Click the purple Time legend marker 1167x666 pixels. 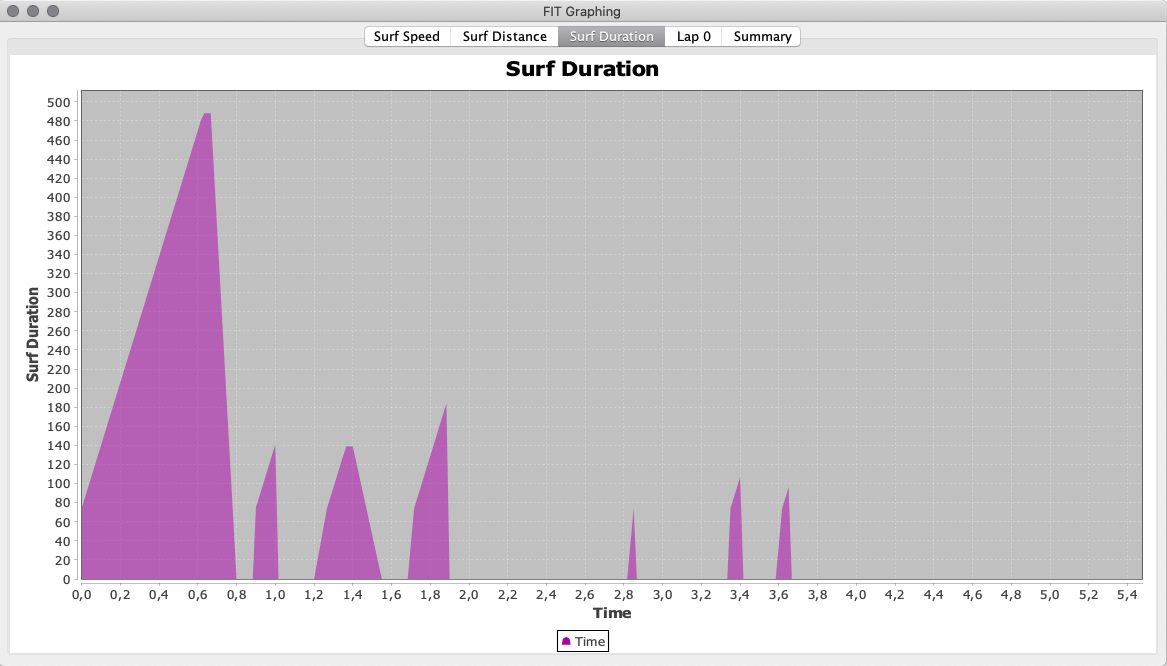(x=566, y=641)
